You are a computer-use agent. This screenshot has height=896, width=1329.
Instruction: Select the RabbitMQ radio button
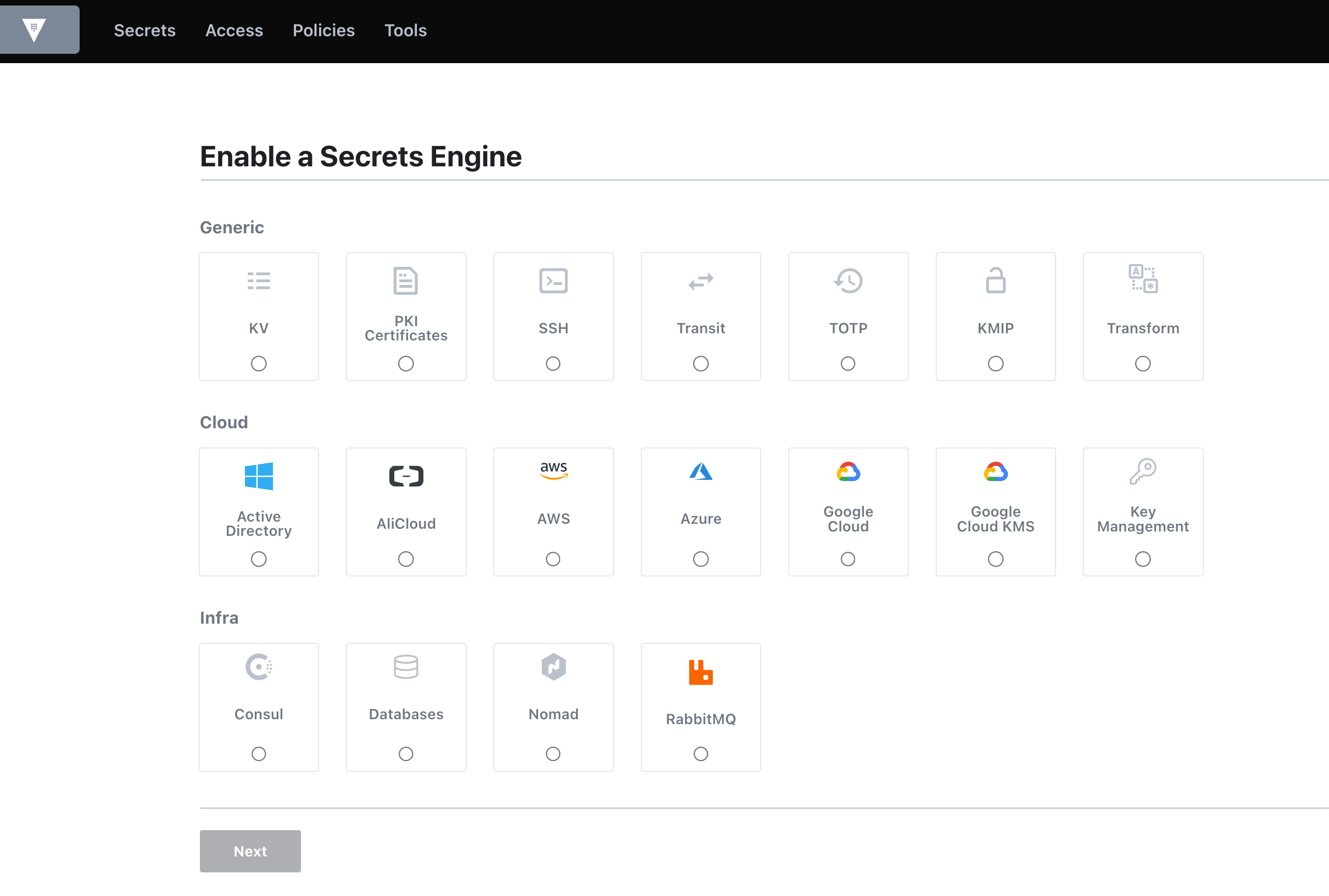(701, 754)
